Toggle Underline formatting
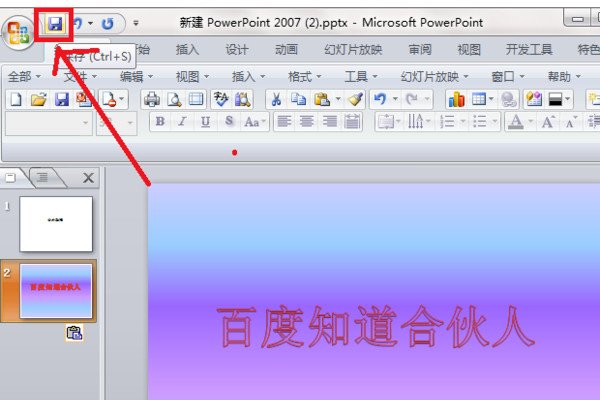This screenshot has width=600, height=400. (x=205, y=122)
